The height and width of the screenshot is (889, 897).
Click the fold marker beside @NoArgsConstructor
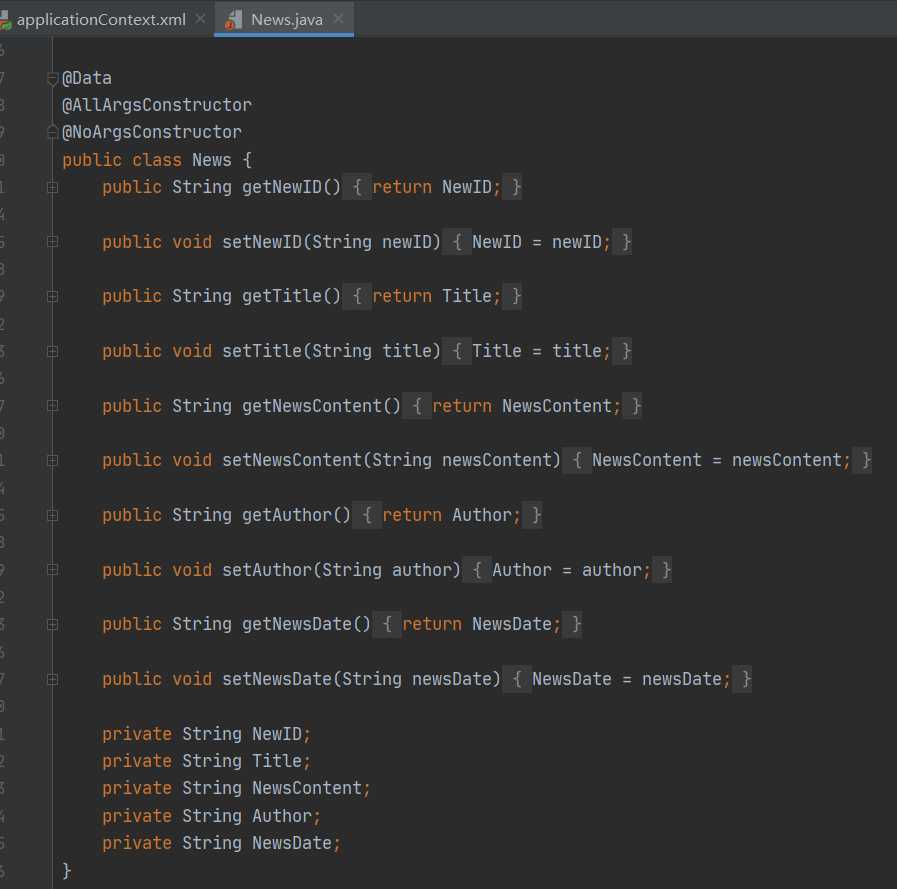pos(52,133)
